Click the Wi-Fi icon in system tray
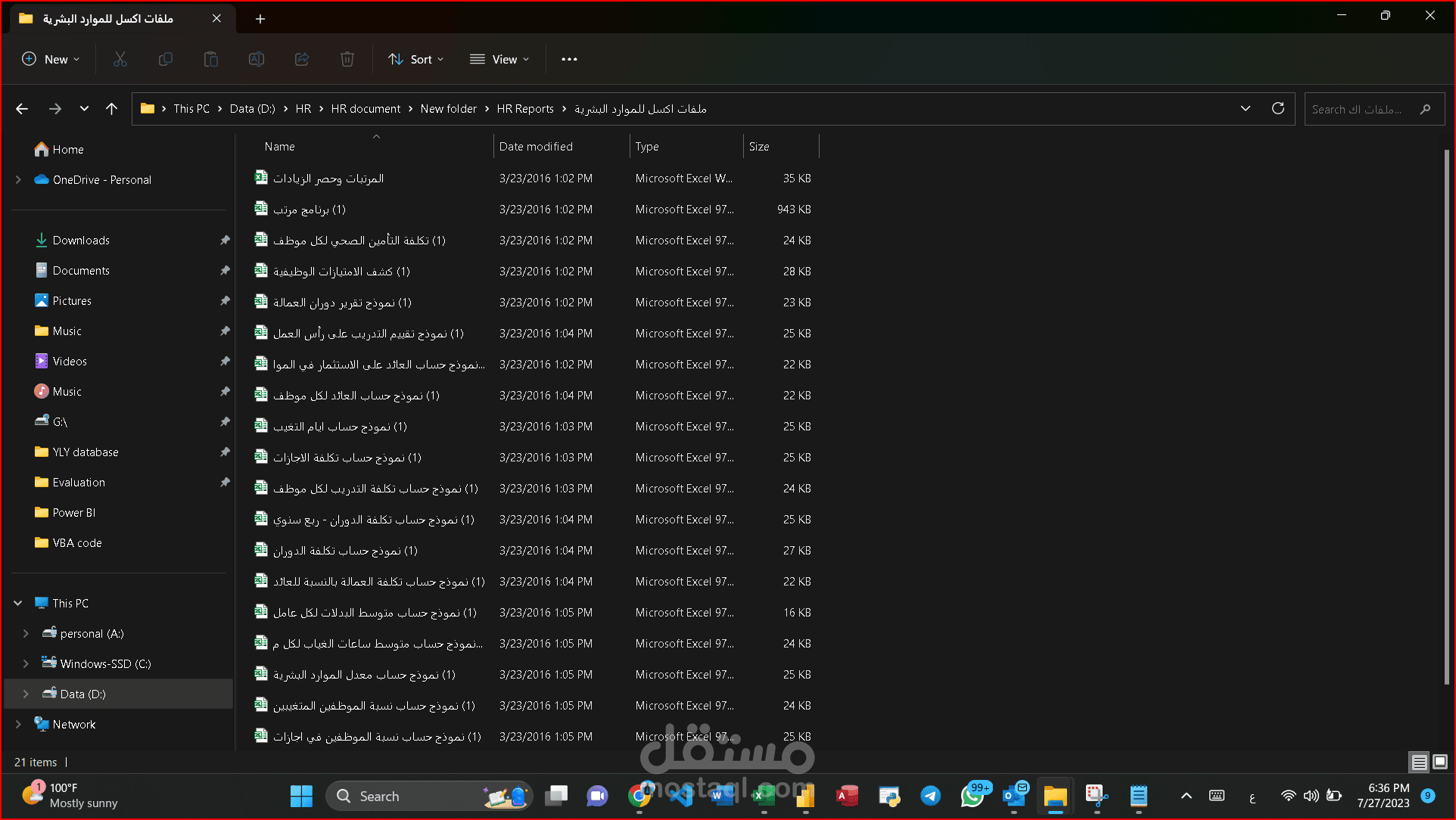 1288,796
